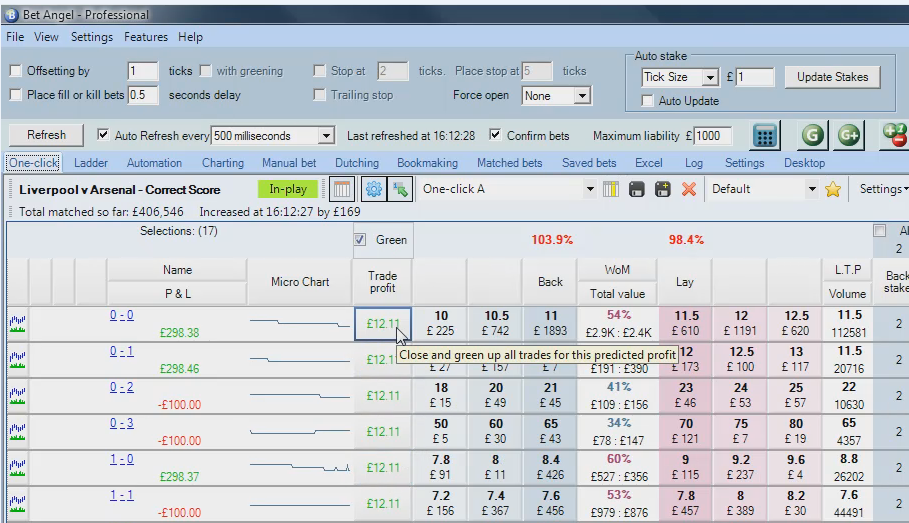
Task: Click the green arrow selection icon
Action: pos(400,189)
